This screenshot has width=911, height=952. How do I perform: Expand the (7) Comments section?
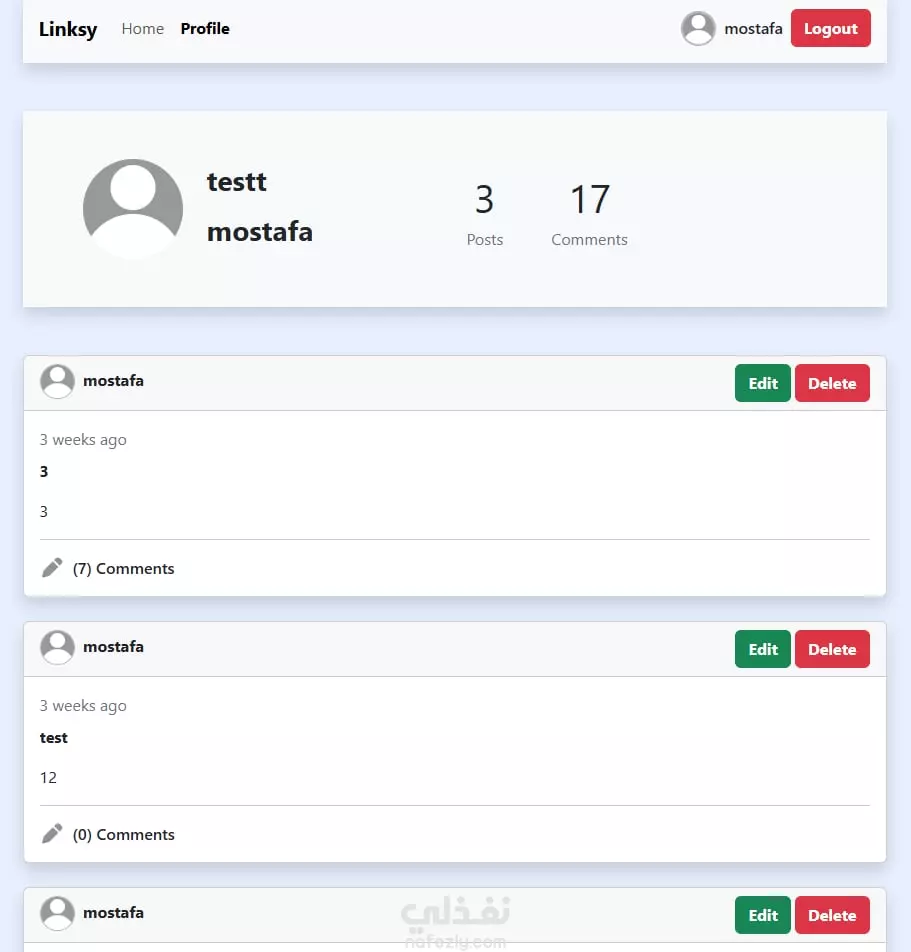124,569
